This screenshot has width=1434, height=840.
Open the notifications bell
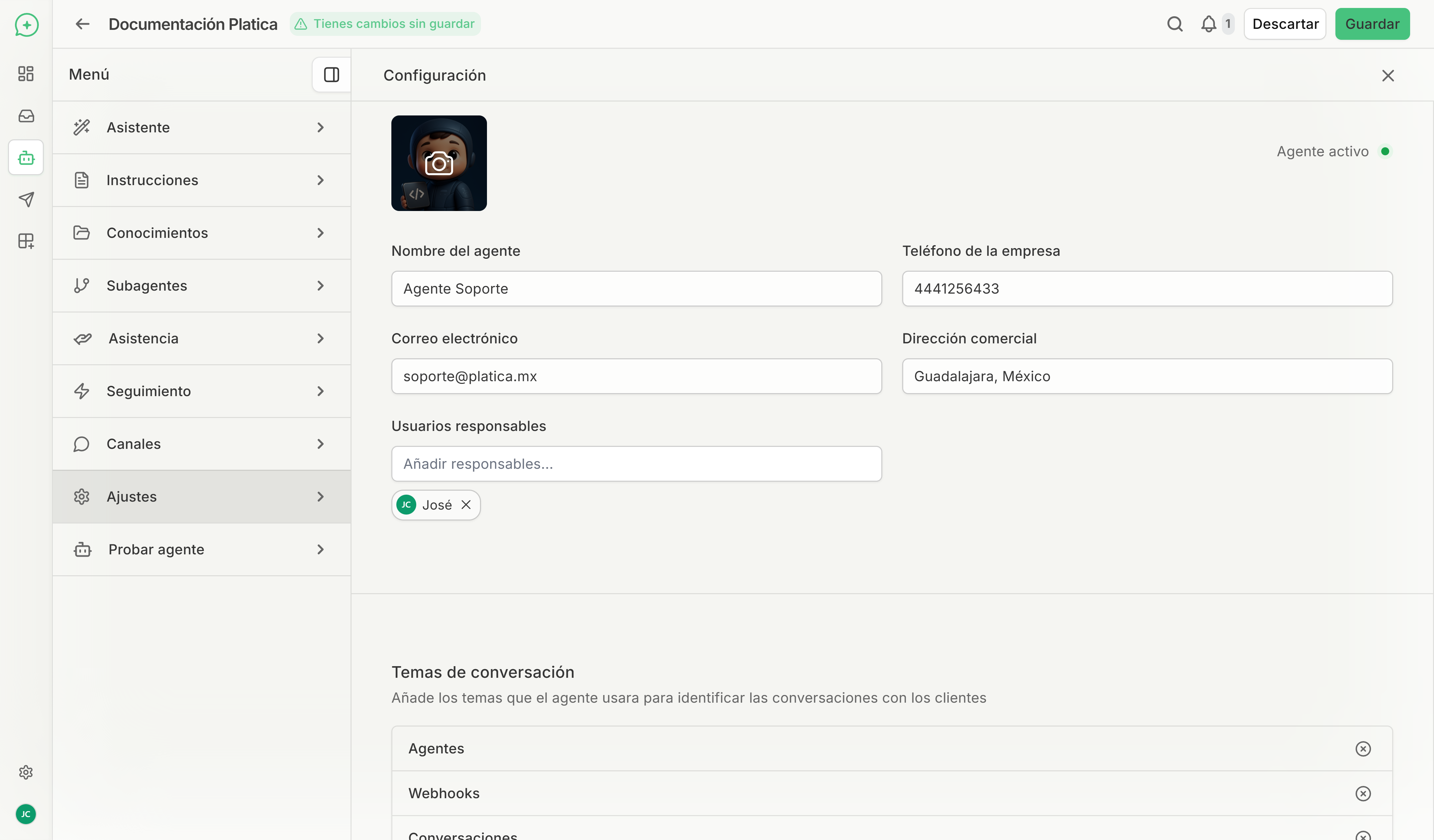(1210, 24)
